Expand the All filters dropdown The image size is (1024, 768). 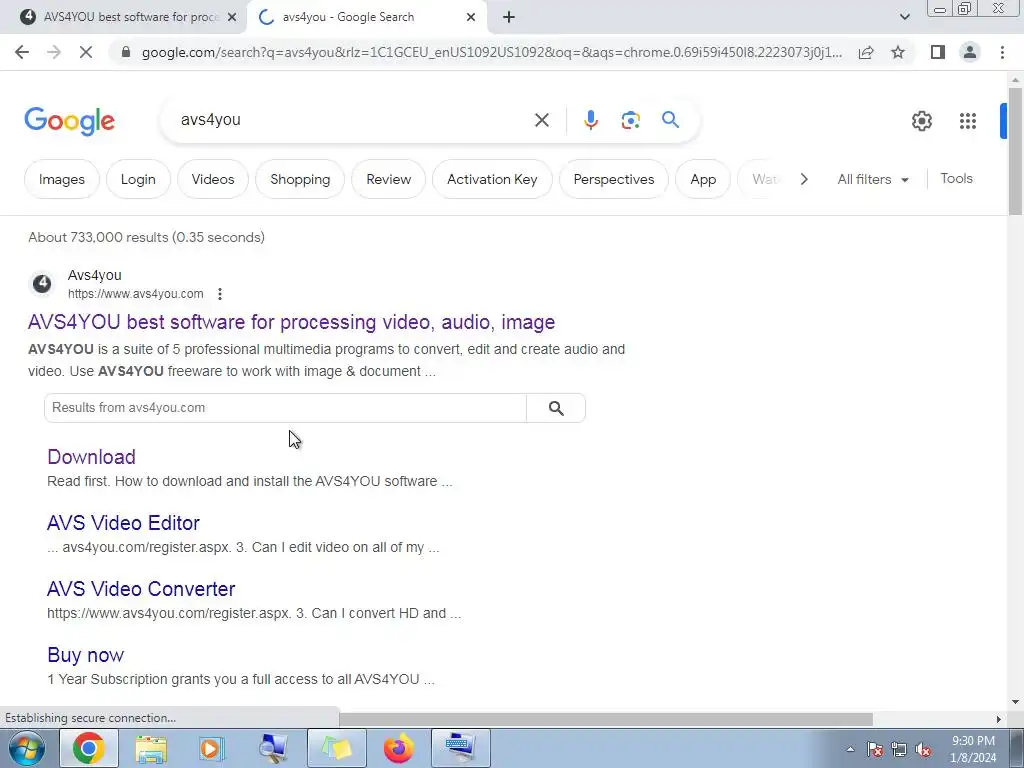click(873, 179)
